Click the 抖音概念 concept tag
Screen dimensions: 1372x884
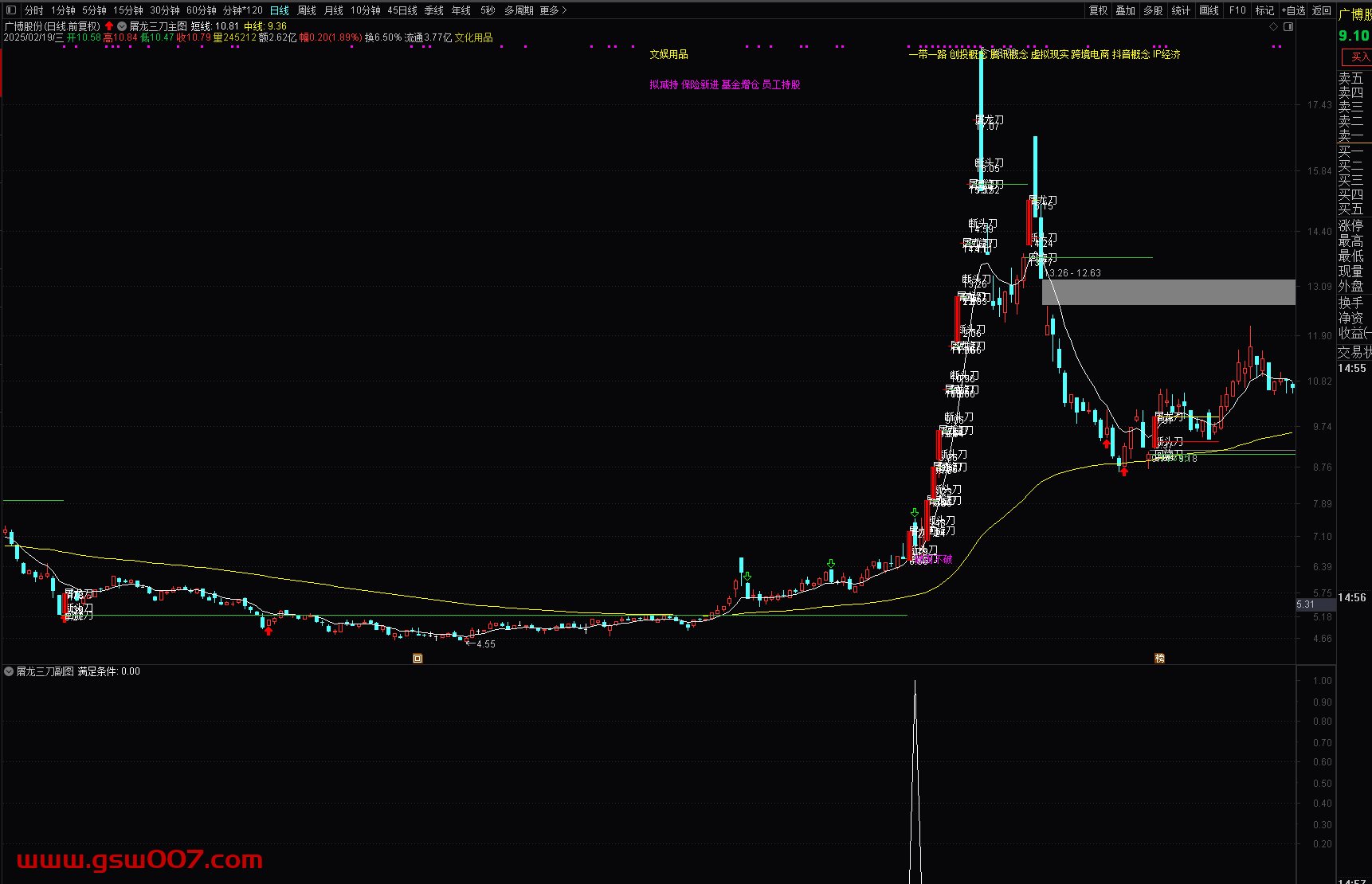pyautogui.click(x=1131, y=54)
